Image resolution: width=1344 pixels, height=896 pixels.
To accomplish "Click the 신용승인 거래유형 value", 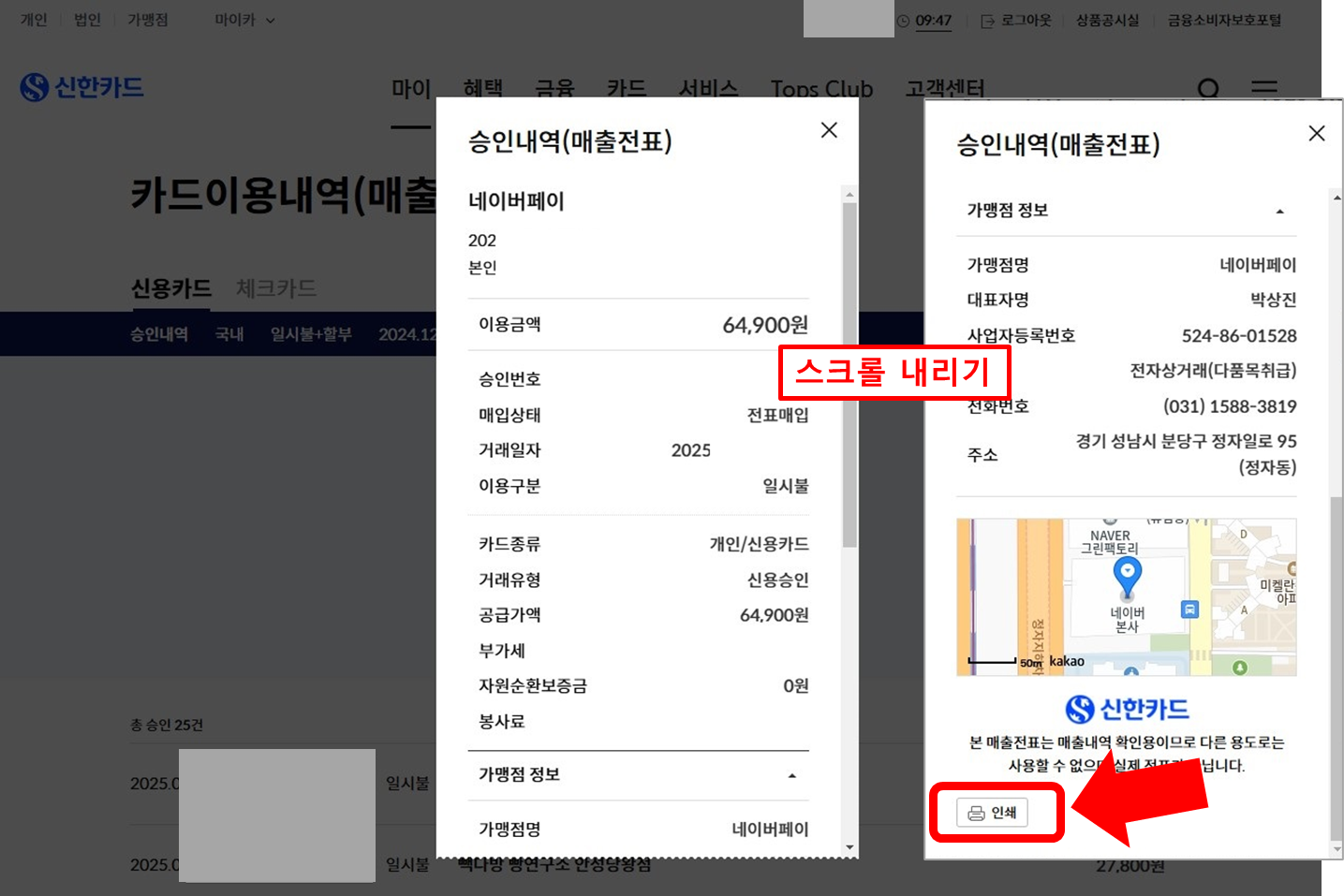I will point(777,580).
